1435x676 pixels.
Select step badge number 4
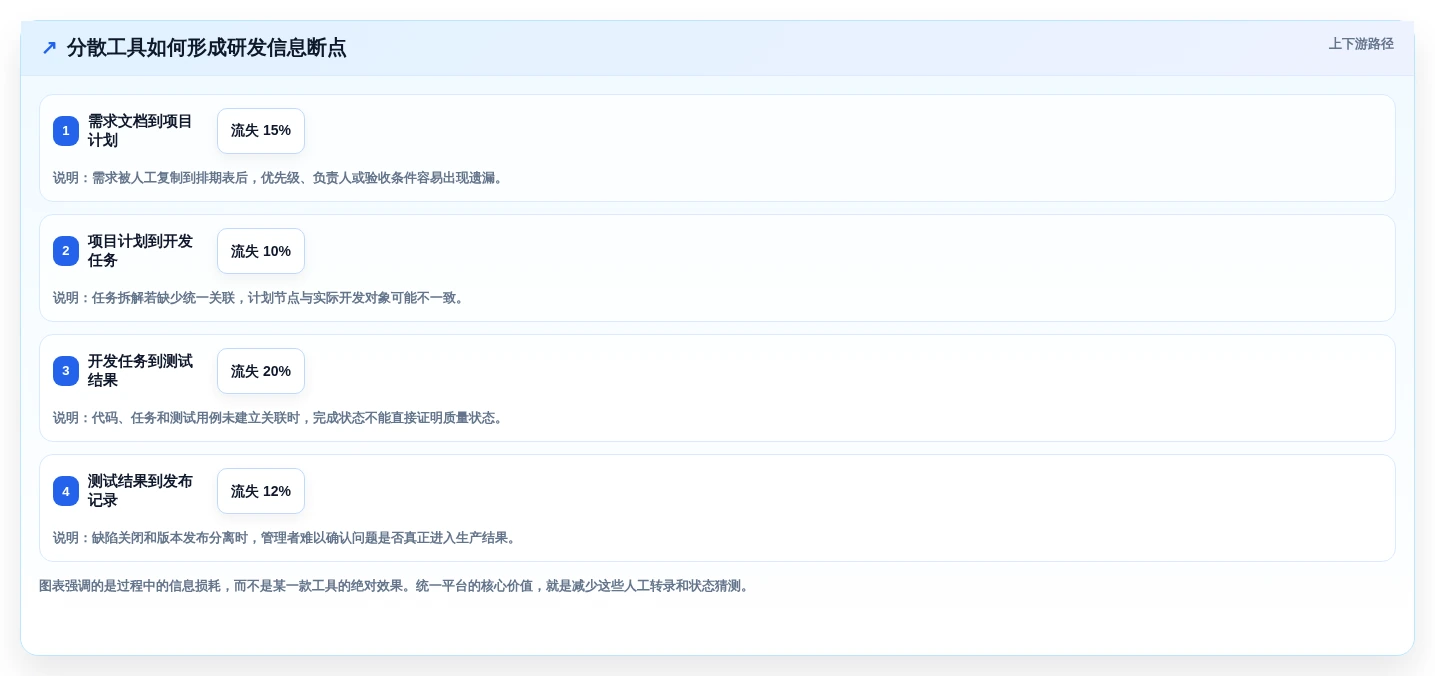pos(66,491)
